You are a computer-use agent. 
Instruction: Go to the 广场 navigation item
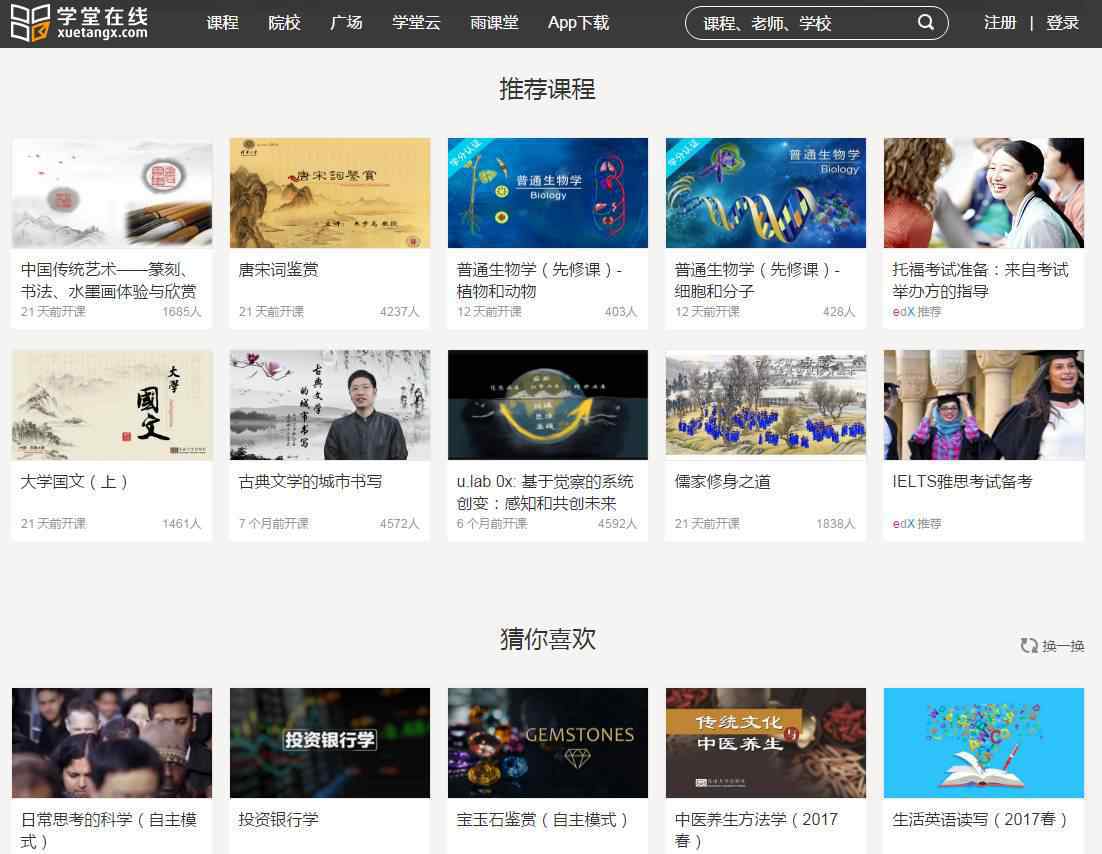(x=346, y=22)
